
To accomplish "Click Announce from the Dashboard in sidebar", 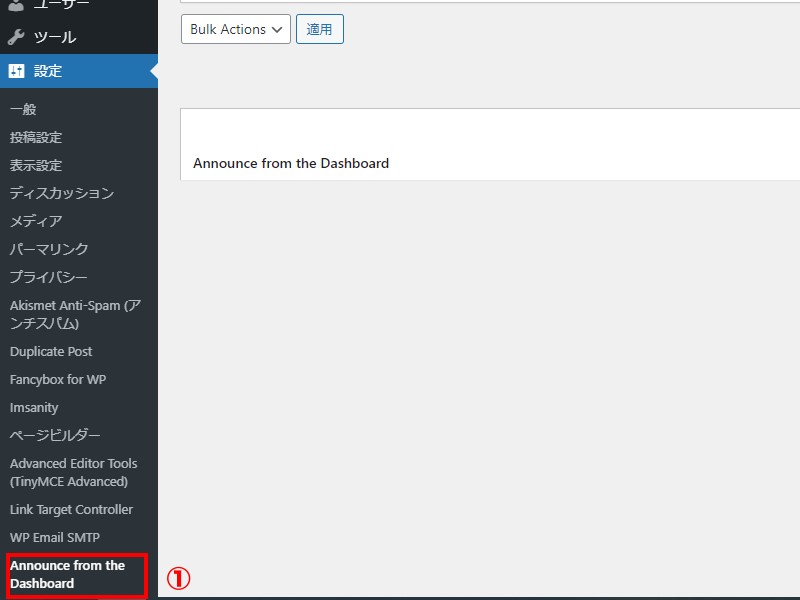I will [x=67, y=574].
